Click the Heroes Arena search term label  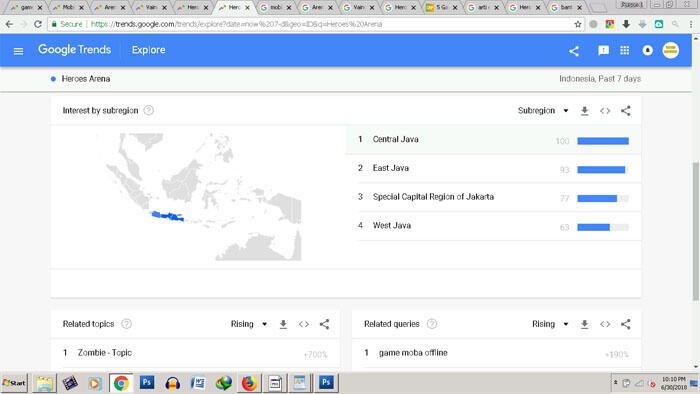coord(86,79)
